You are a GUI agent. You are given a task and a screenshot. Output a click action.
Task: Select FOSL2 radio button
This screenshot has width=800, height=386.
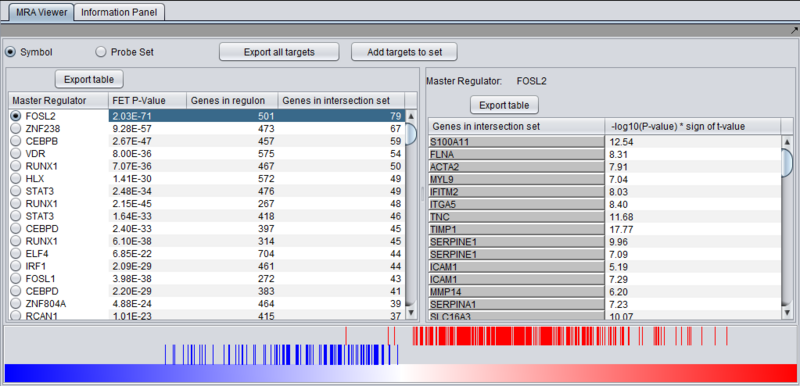[x=16, y=116]
